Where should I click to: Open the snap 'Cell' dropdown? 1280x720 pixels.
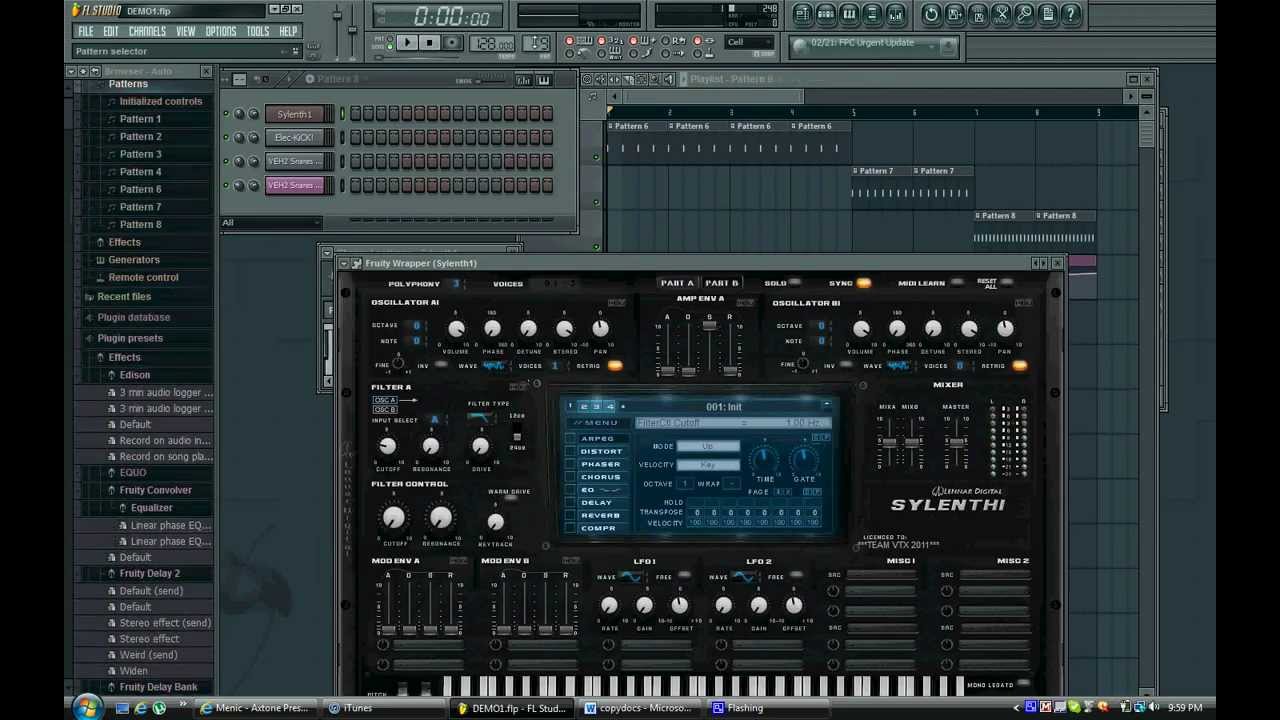coord(750,43)
